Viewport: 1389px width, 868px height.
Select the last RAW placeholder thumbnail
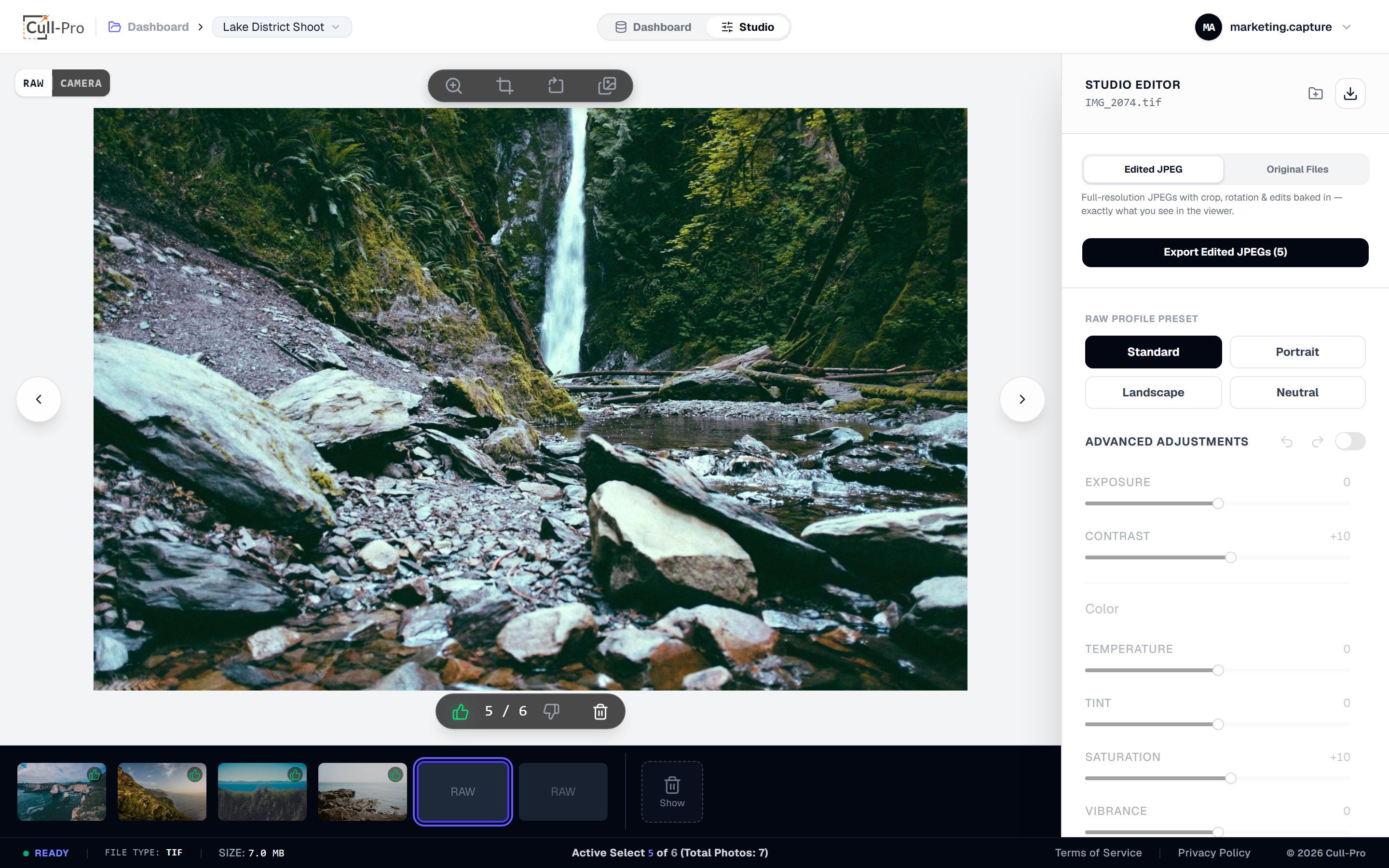(563, 792)
